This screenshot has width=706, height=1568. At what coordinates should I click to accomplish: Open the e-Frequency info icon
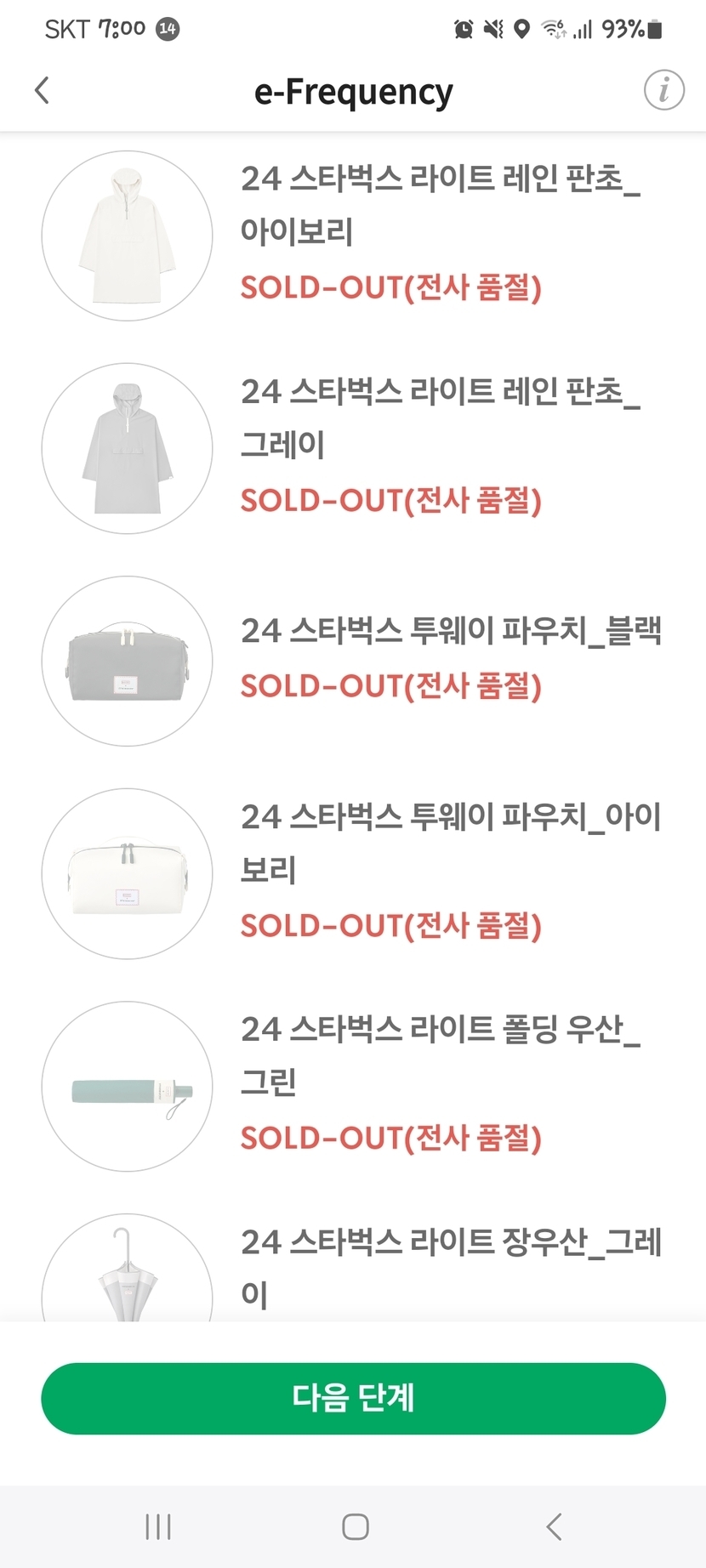pyautogui.click(x=663, y=90)
